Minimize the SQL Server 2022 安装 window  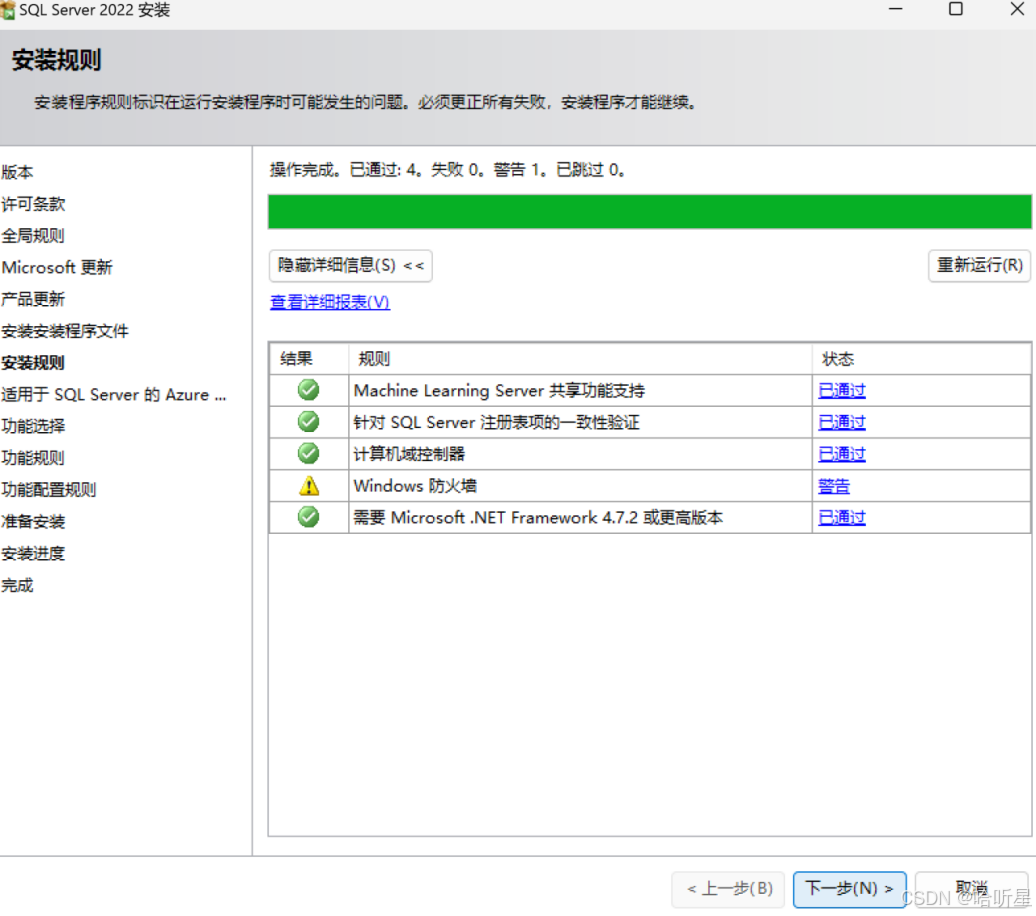(x=895, y=9)
